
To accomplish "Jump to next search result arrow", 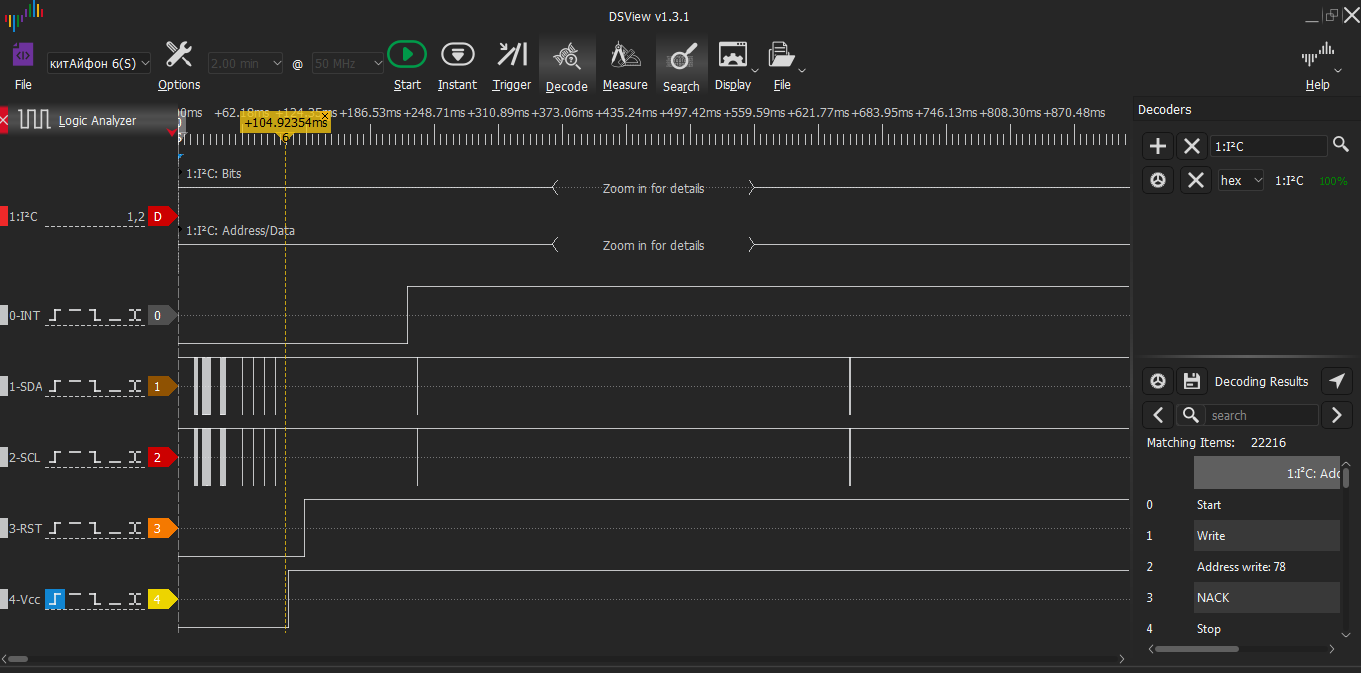I will (x=1336, y=415).
